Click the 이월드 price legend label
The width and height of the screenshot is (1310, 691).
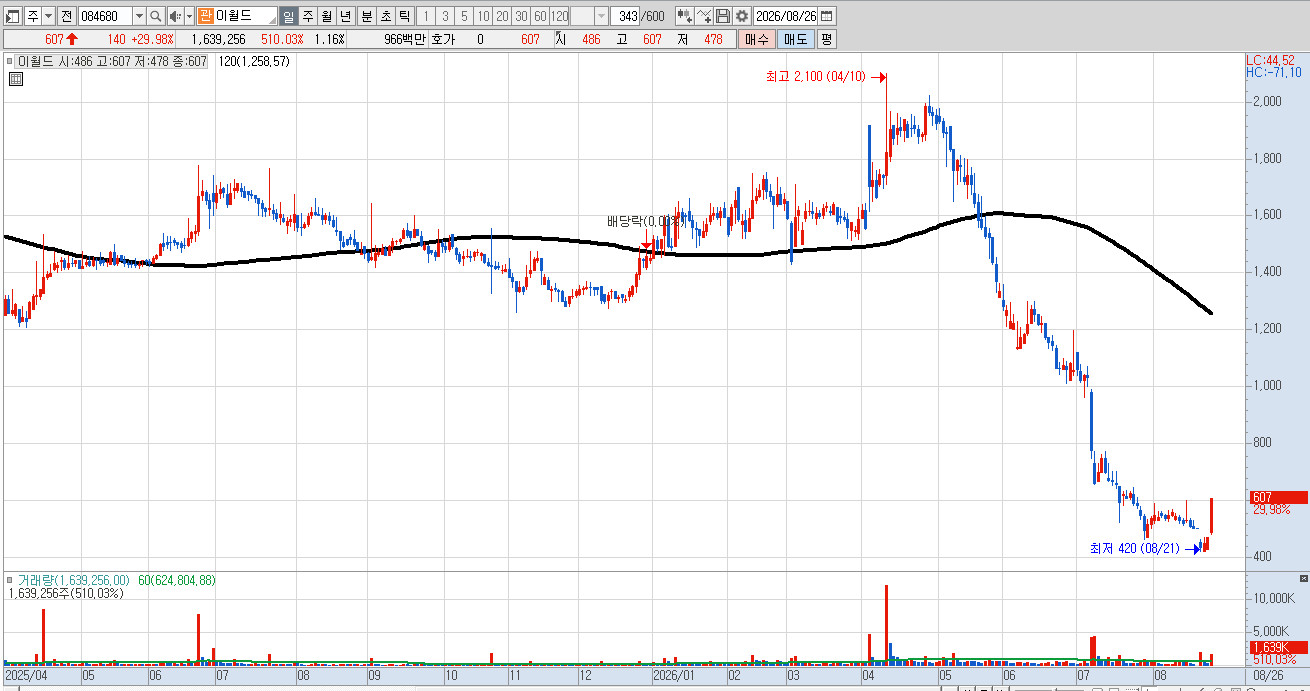tap(112, 61)
